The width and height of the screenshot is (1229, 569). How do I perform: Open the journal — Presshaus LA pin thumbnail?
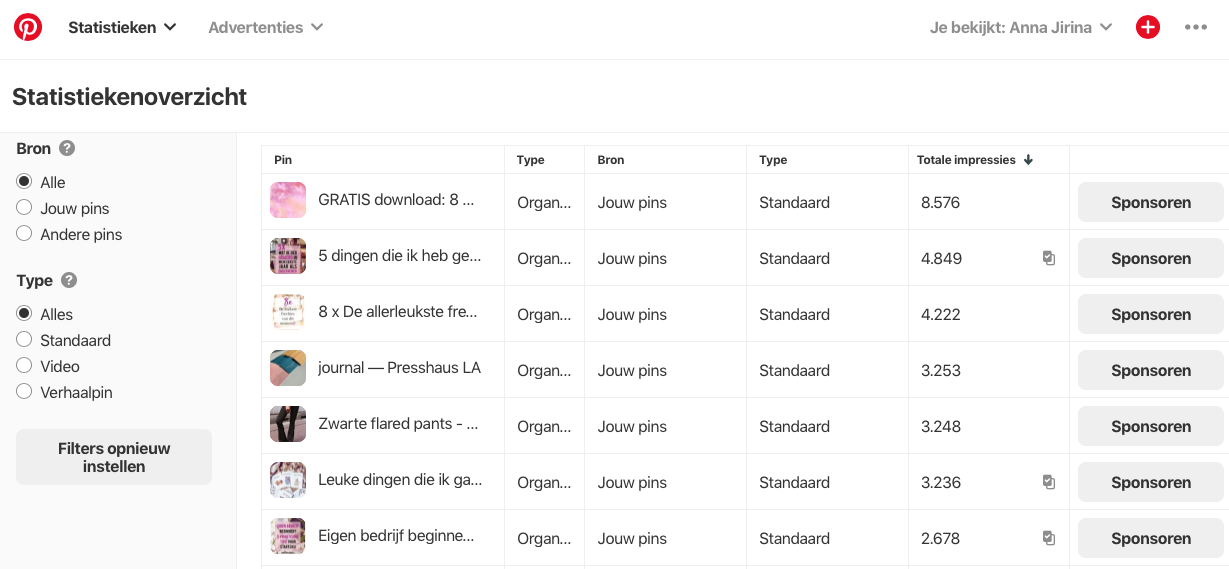(x=288, y=368)
